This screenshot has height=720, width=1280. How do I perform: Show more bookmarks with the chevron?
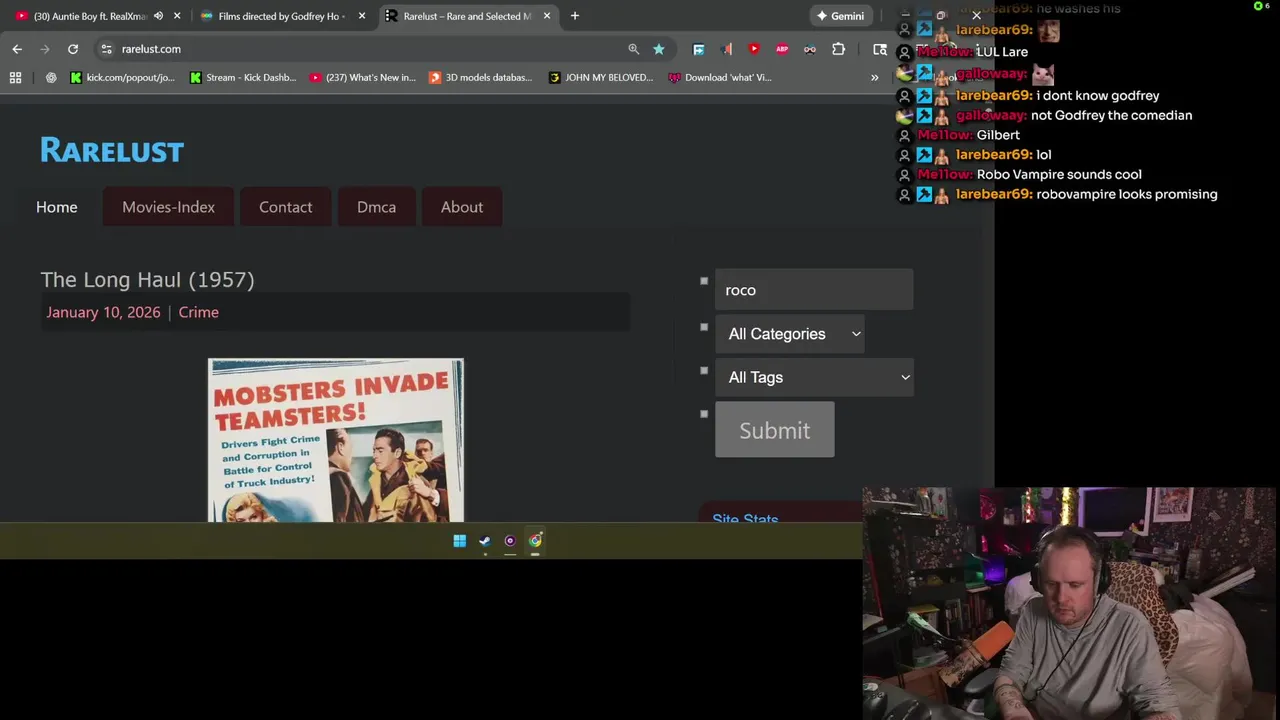coord(875,77)
